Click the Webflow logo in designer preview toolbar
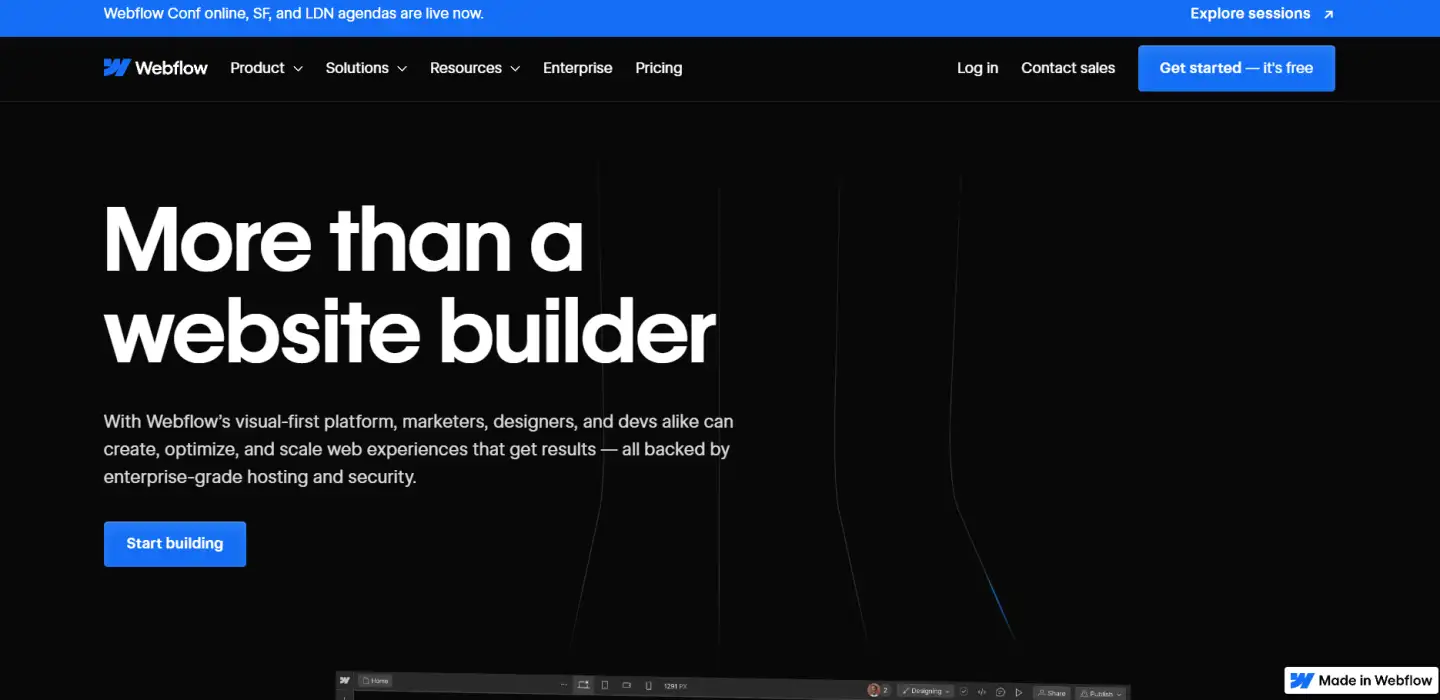This screenshot has height=700, width=1440. (x=345, y=680)
